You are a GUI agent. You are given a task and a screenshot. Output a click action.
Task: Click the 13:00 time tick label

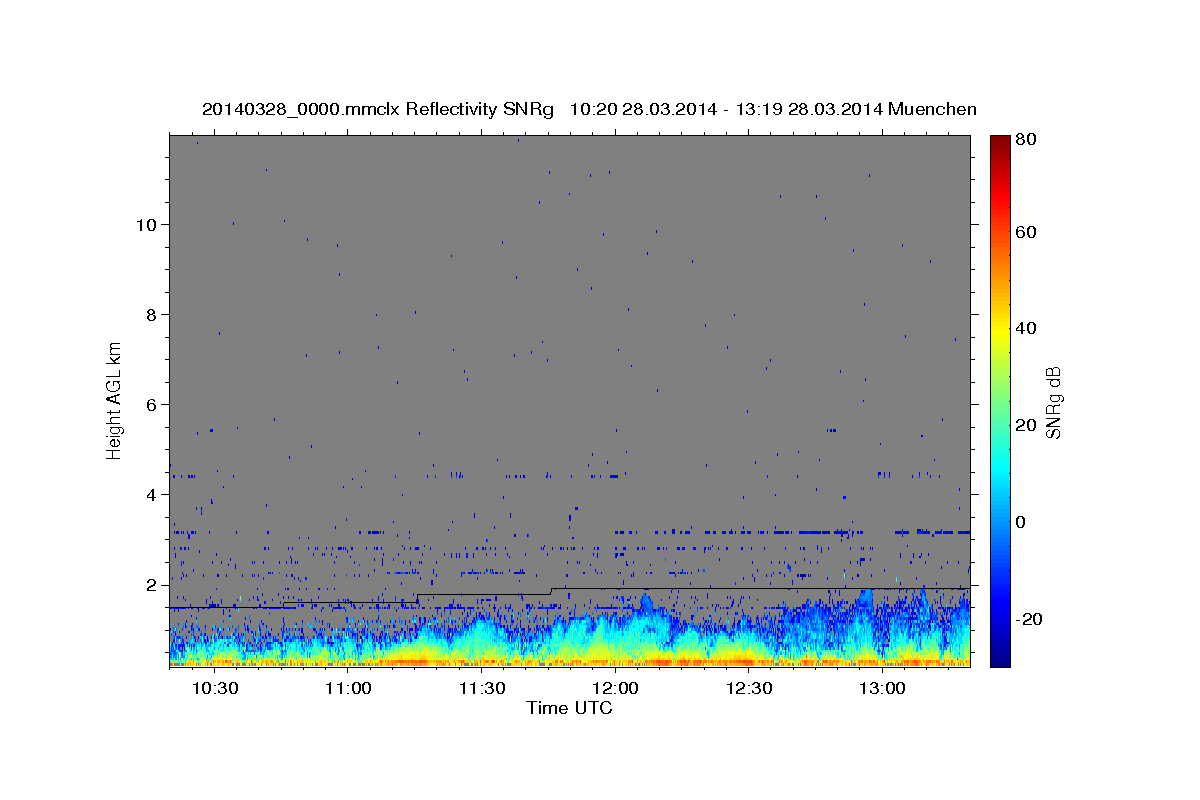882,689
